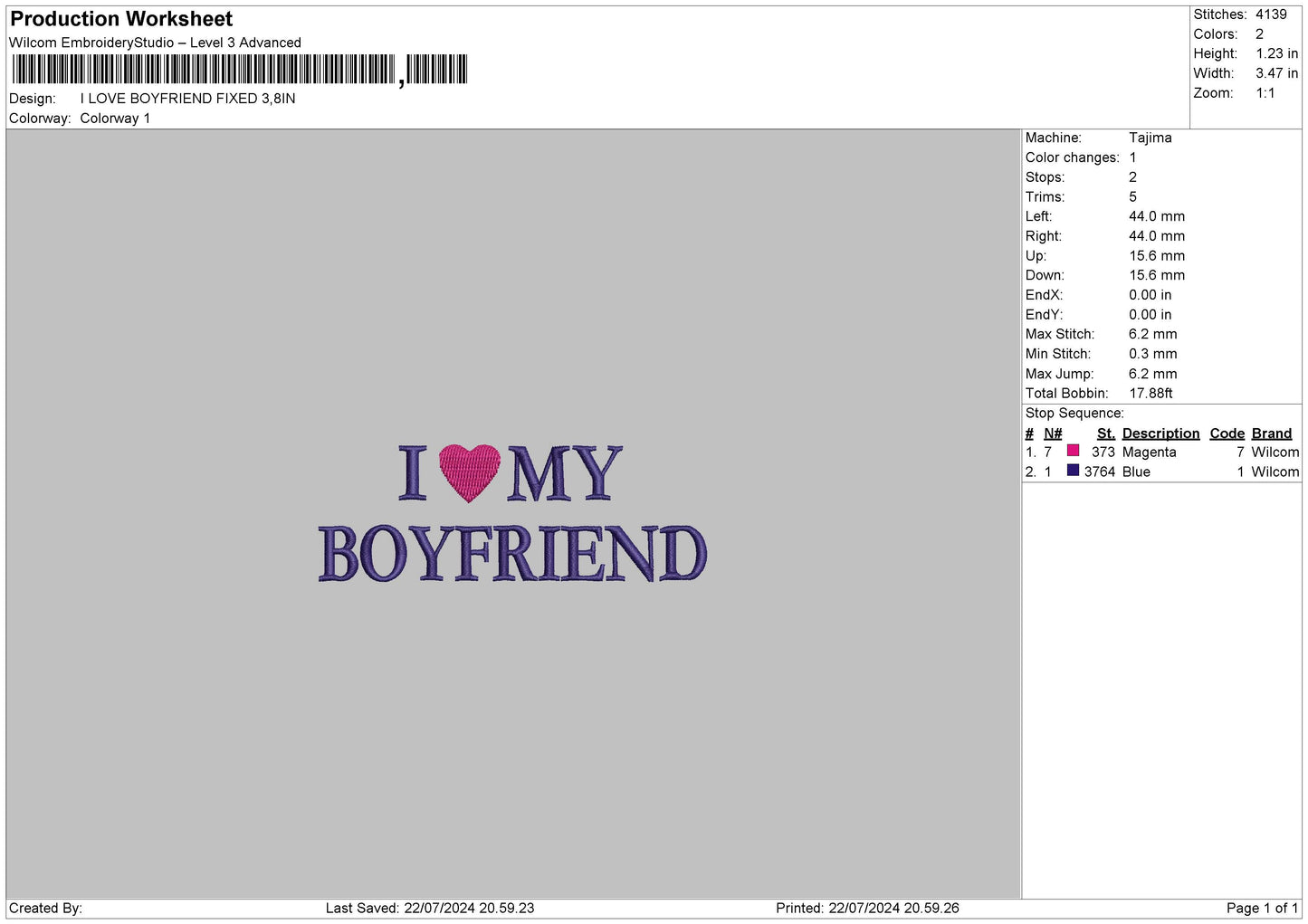The image size is (1308, 924).
Task: Click the Stop Sequence heading
Action: (1074, 414)
